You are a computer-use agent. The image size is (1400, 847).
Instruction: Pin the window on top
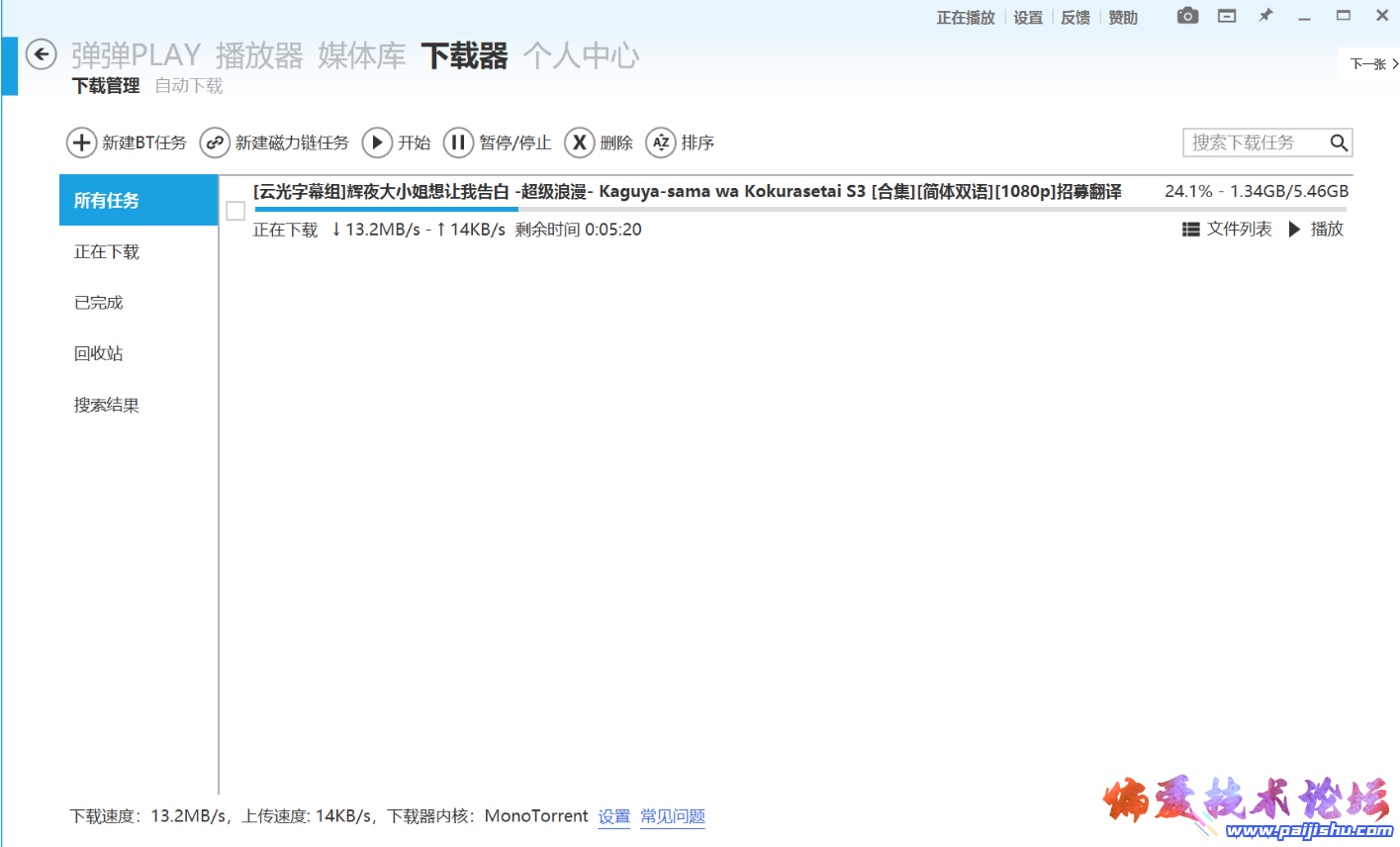click(1264, 16)
